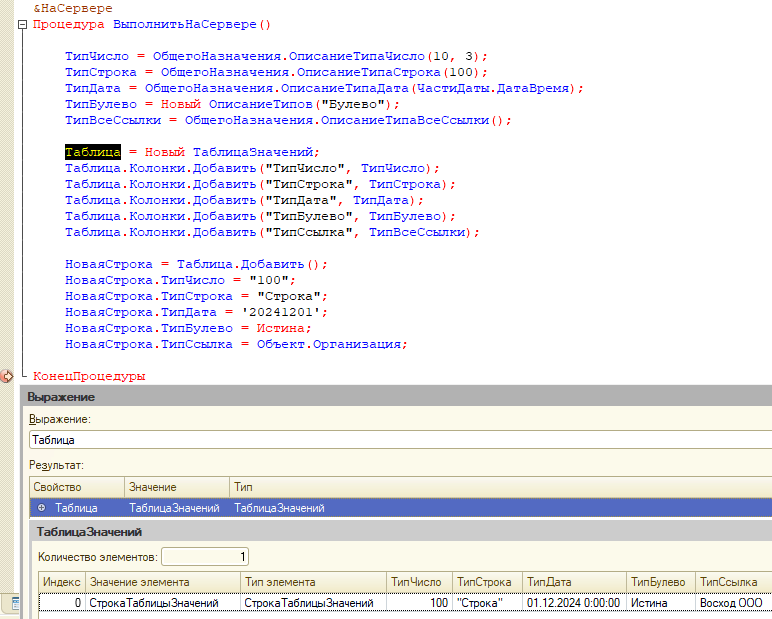Select the ТаблицаЗначений value cell in results row

click(x=174, y=508)
